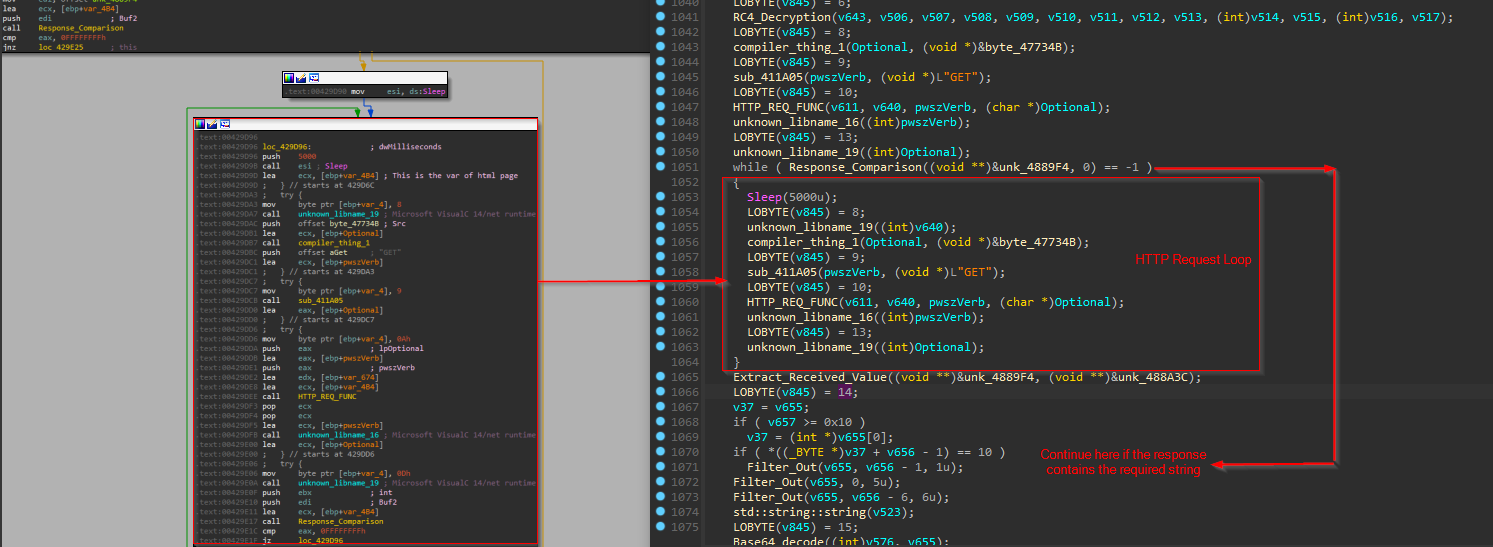Click the third header icon on the loc_429D96 node

click(225, 124)
